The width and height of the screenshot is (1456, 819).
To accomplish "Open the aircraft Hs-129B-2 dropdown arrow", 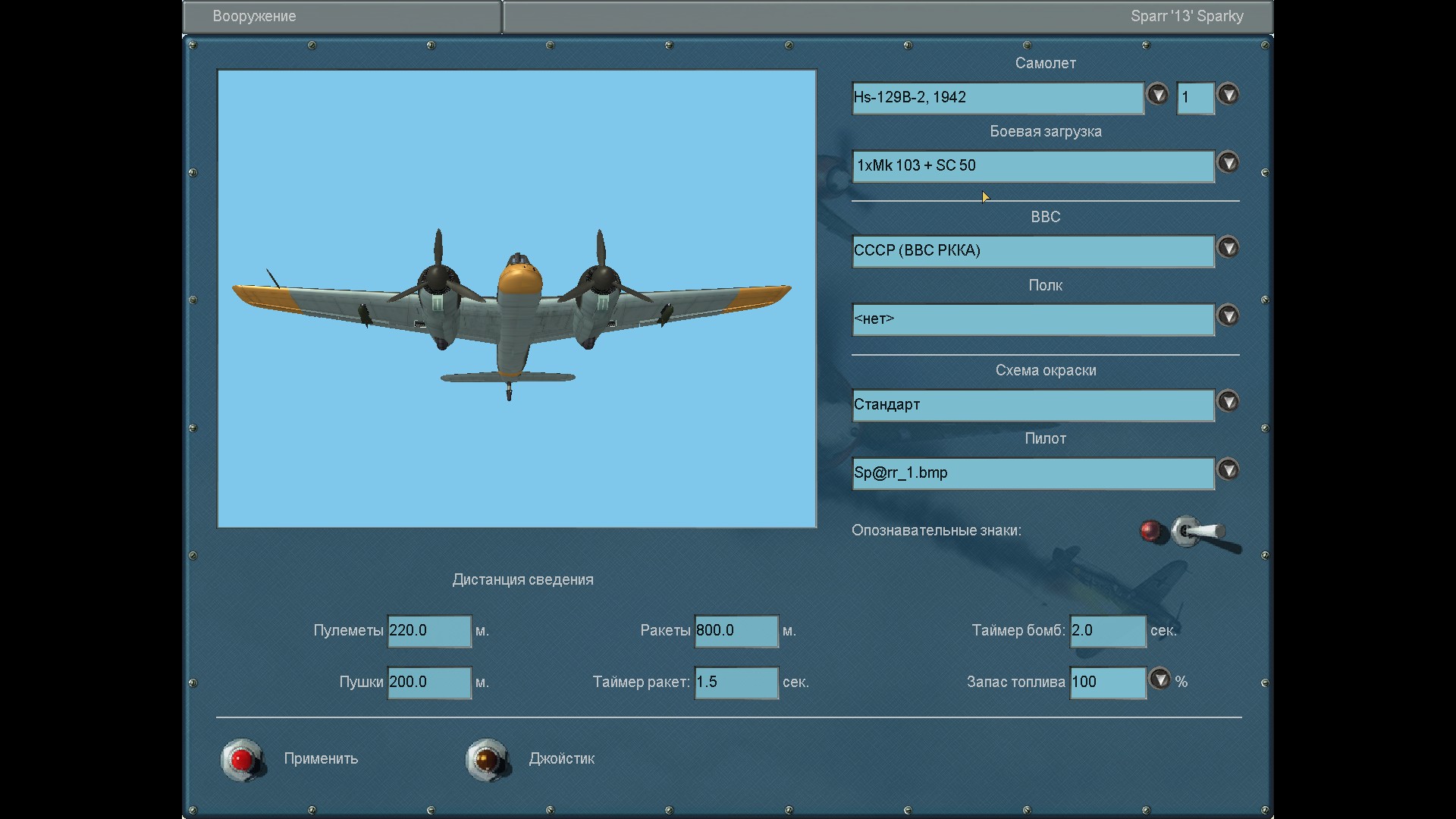I will point(1157,95).
